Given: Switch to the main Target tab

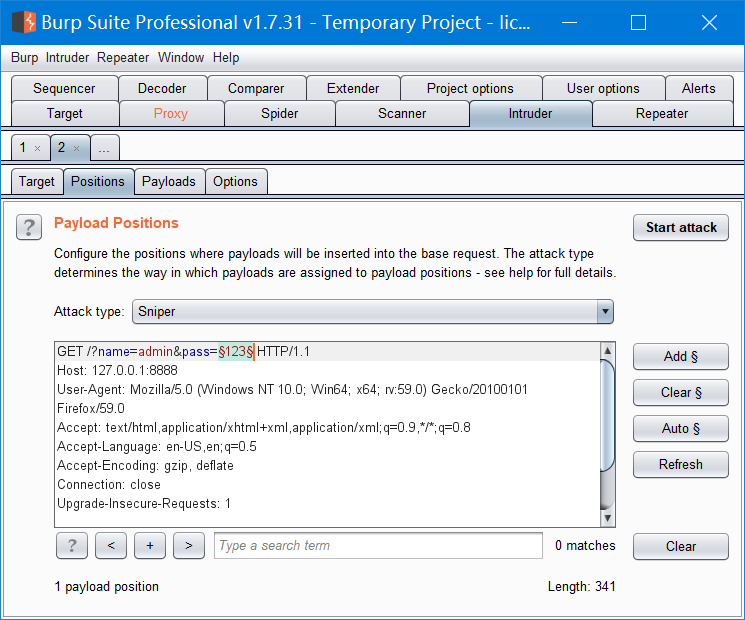Looking at the screenshot, I should (x=65, y=114).
